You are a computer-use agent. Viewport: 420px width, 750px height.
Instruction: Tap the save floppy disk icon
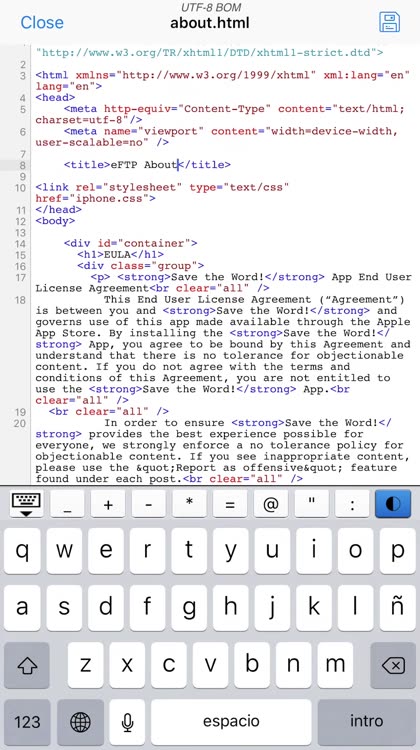pyautogui.click(x=389, y=22)
